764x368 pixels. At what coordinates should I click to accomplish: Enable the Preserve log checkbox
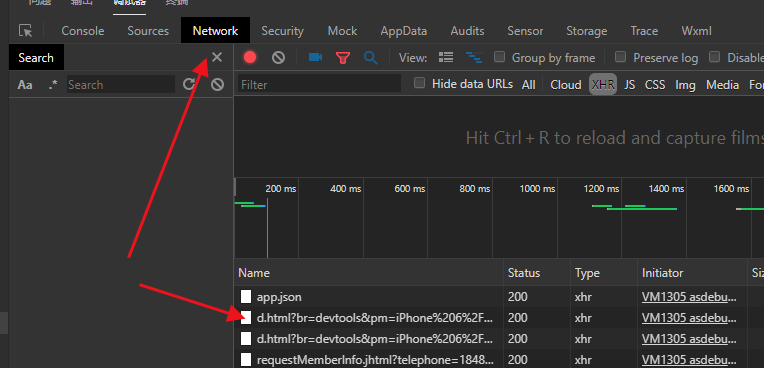pyautogui.click(x=620, y=57)
